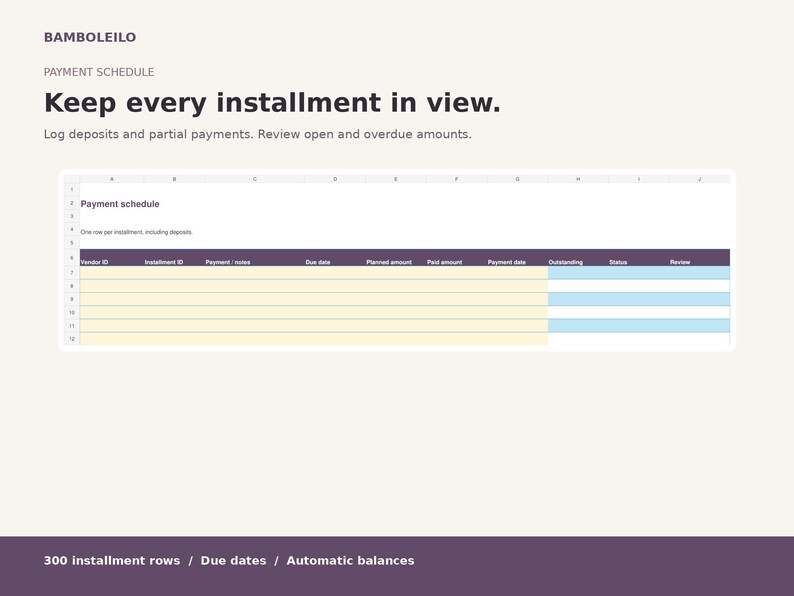Select row number 12 in spreadsheet
The image size is (794, 596).
[72, 339]
